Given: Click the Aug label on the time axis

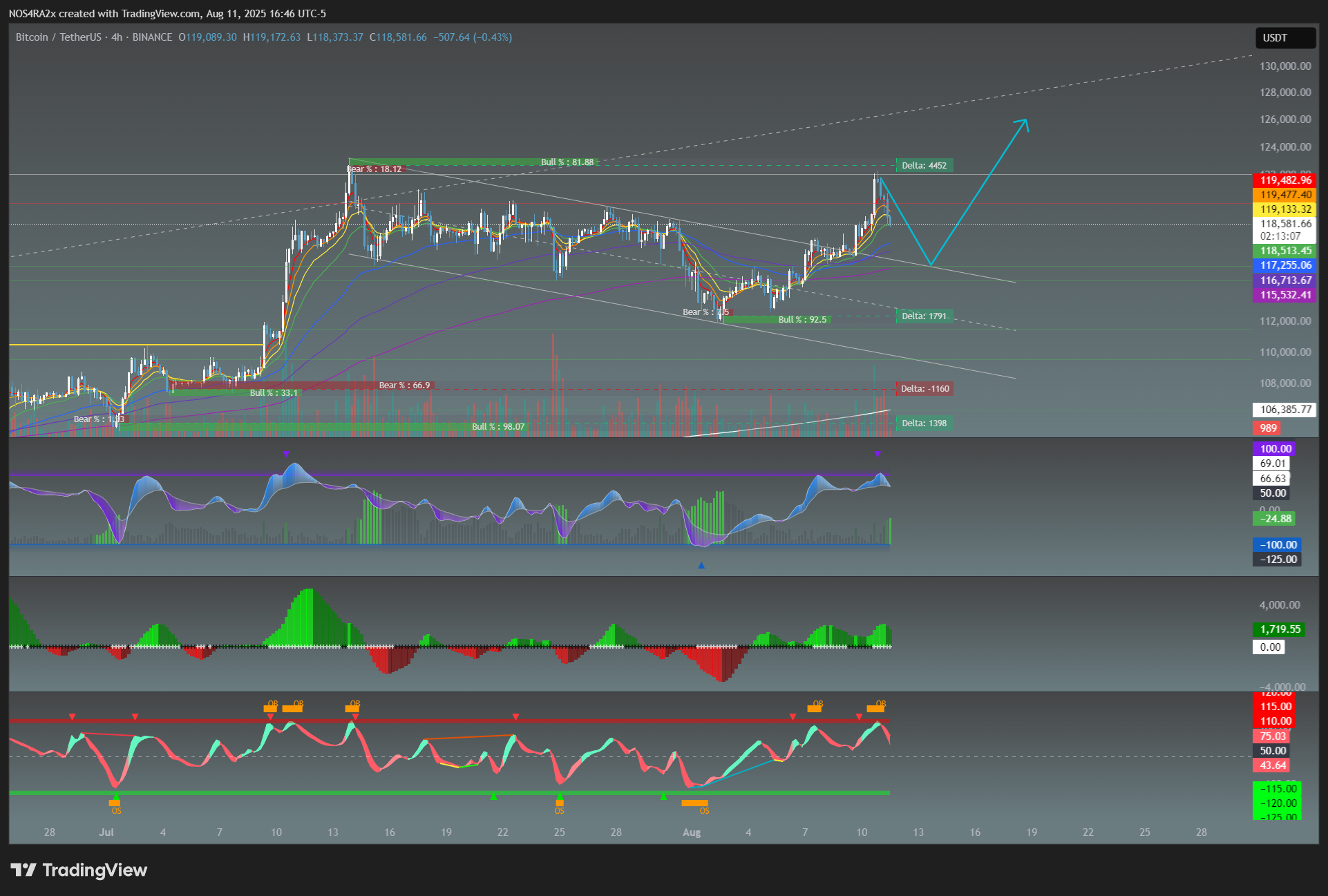Looking at the screenshot, I should (x=692, y=832).
